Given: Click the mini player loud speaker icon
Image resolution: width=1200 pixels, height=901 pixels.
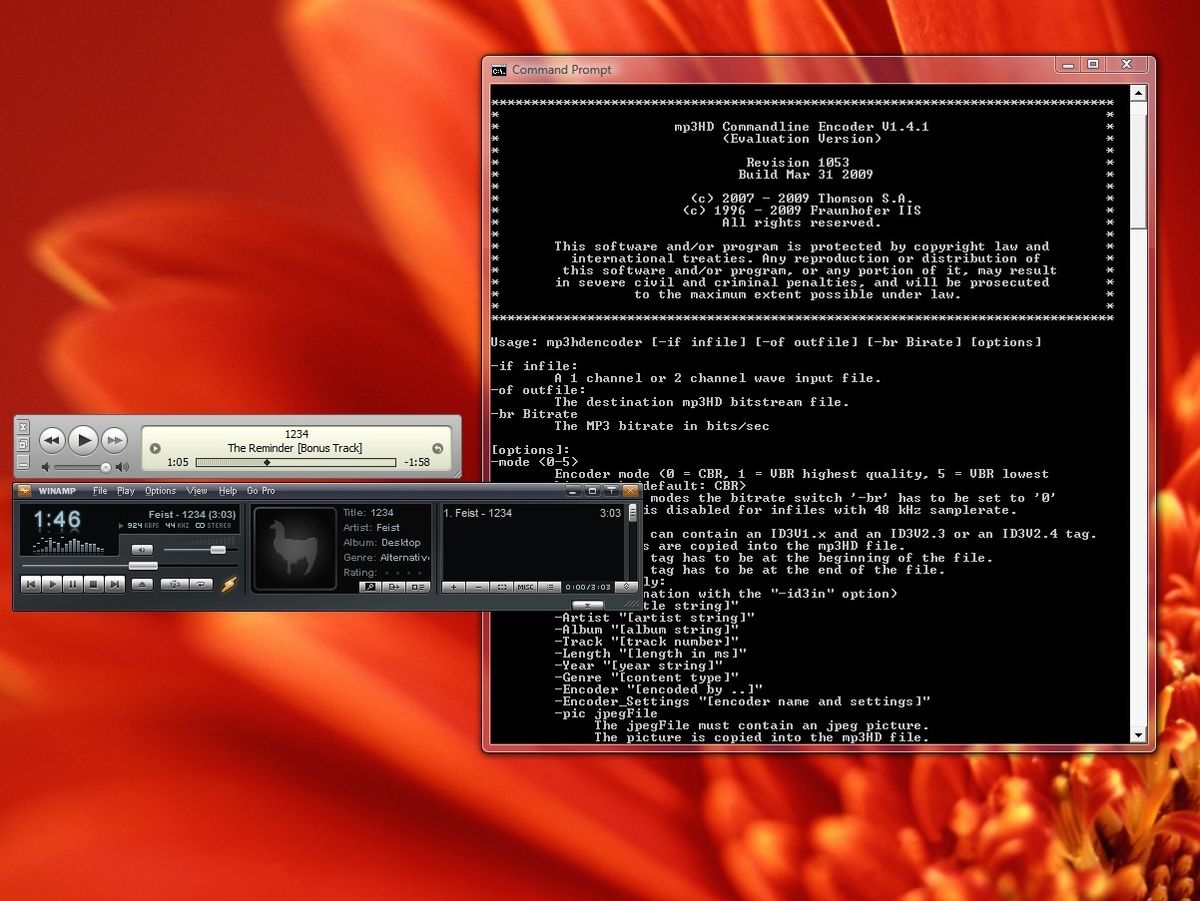Looking at the screenshot, I should tap(122, 467).
